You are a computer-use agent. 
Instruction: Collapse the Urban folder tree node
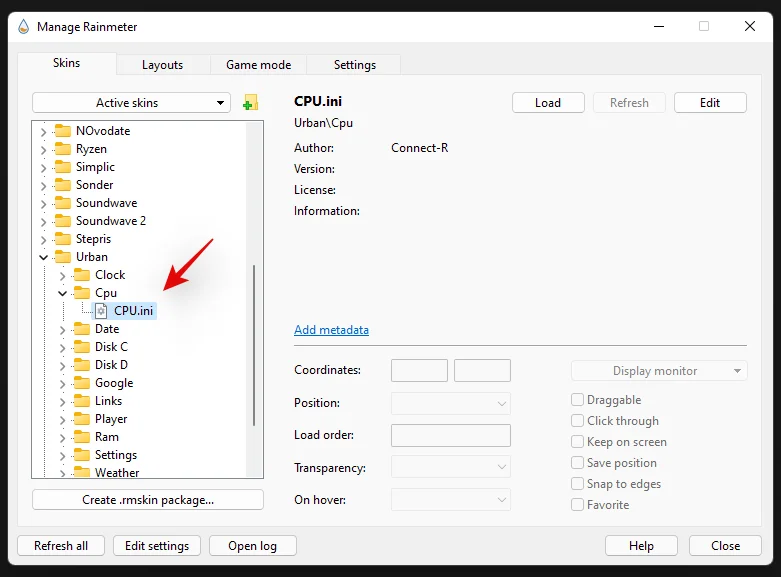44,257
